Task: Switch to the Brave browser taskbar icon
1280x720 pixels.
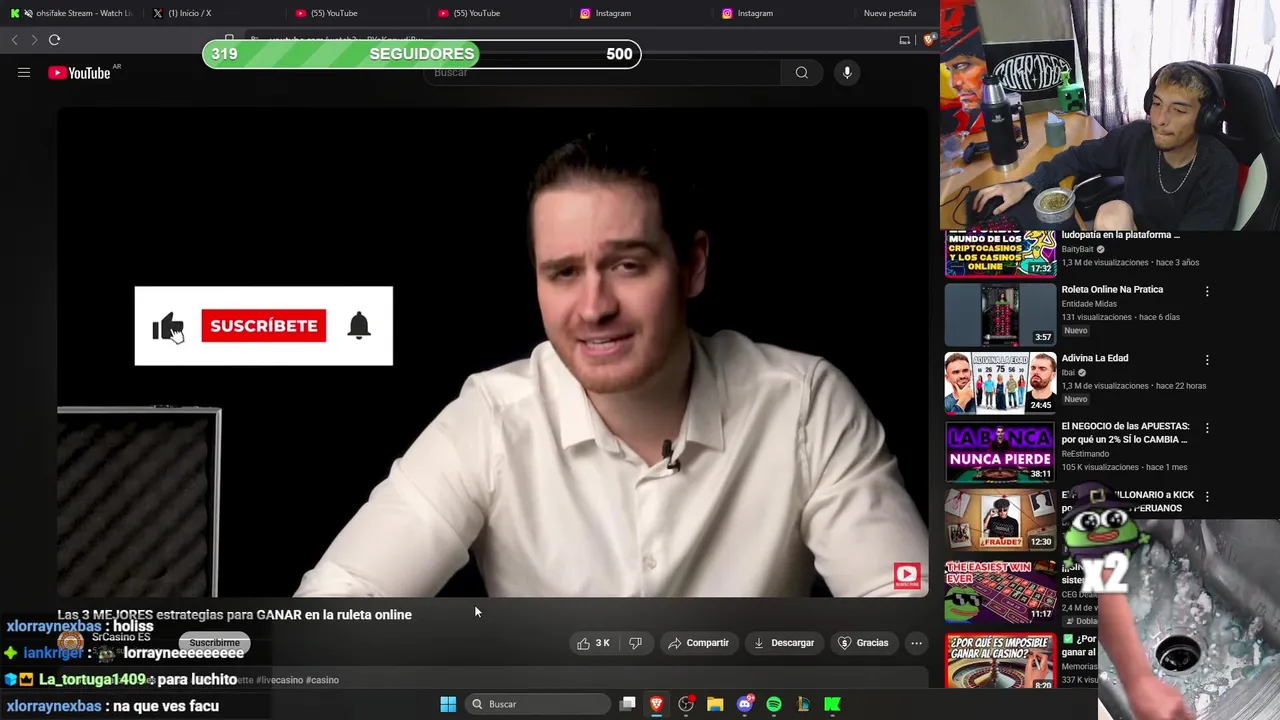Action: 657,704
